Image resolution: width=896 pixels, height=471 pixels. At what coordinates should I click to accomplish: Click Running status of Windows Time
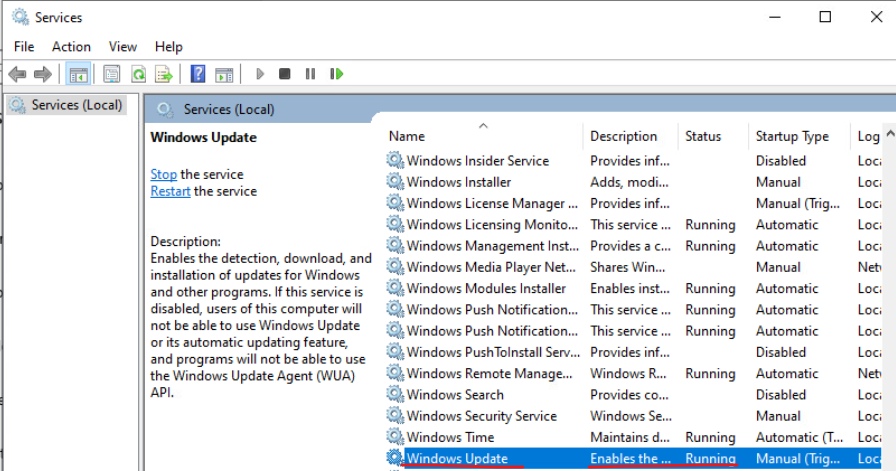(710, 437)
